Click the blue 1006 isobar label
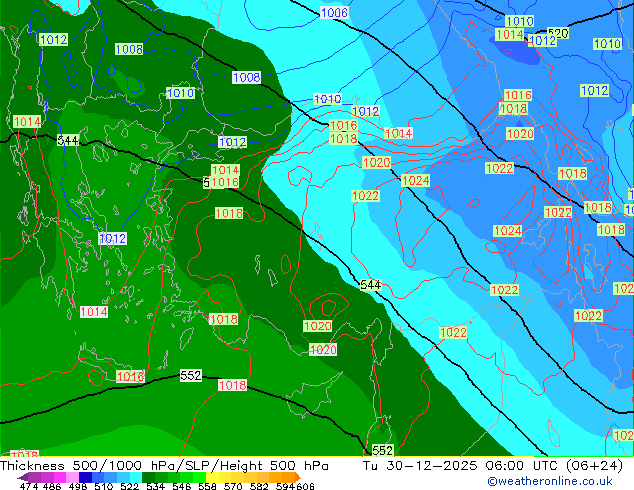634x490 pixels. pyautogui.click(x=334, y=13)
